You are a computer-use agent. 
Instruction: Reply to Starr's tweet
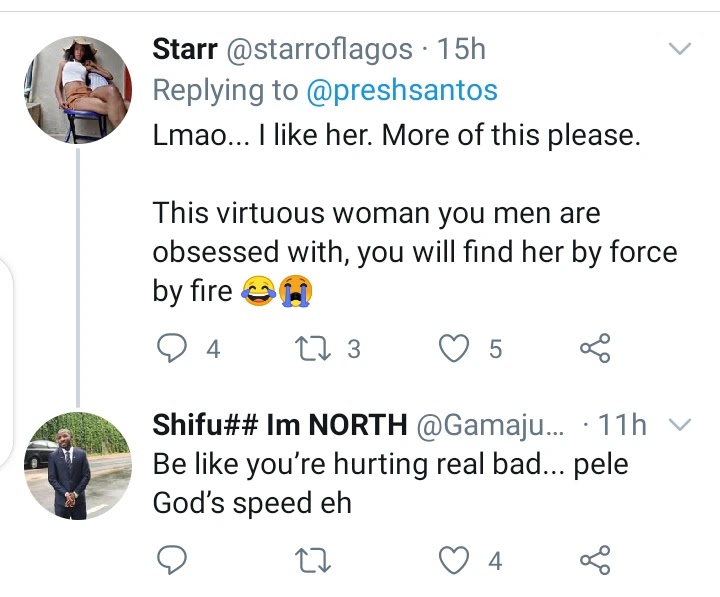tap(173, 348)
